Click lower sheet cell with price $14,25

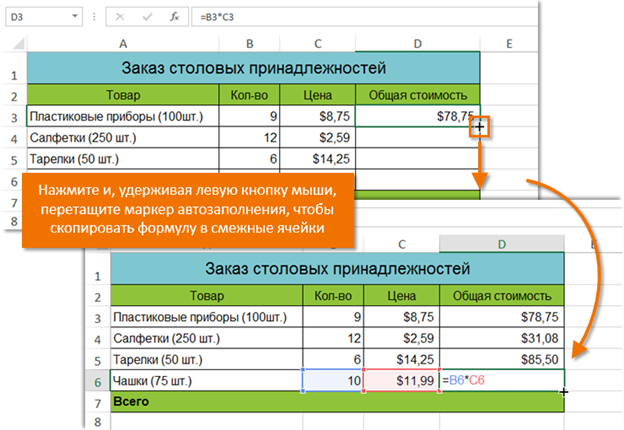point(402,360)
